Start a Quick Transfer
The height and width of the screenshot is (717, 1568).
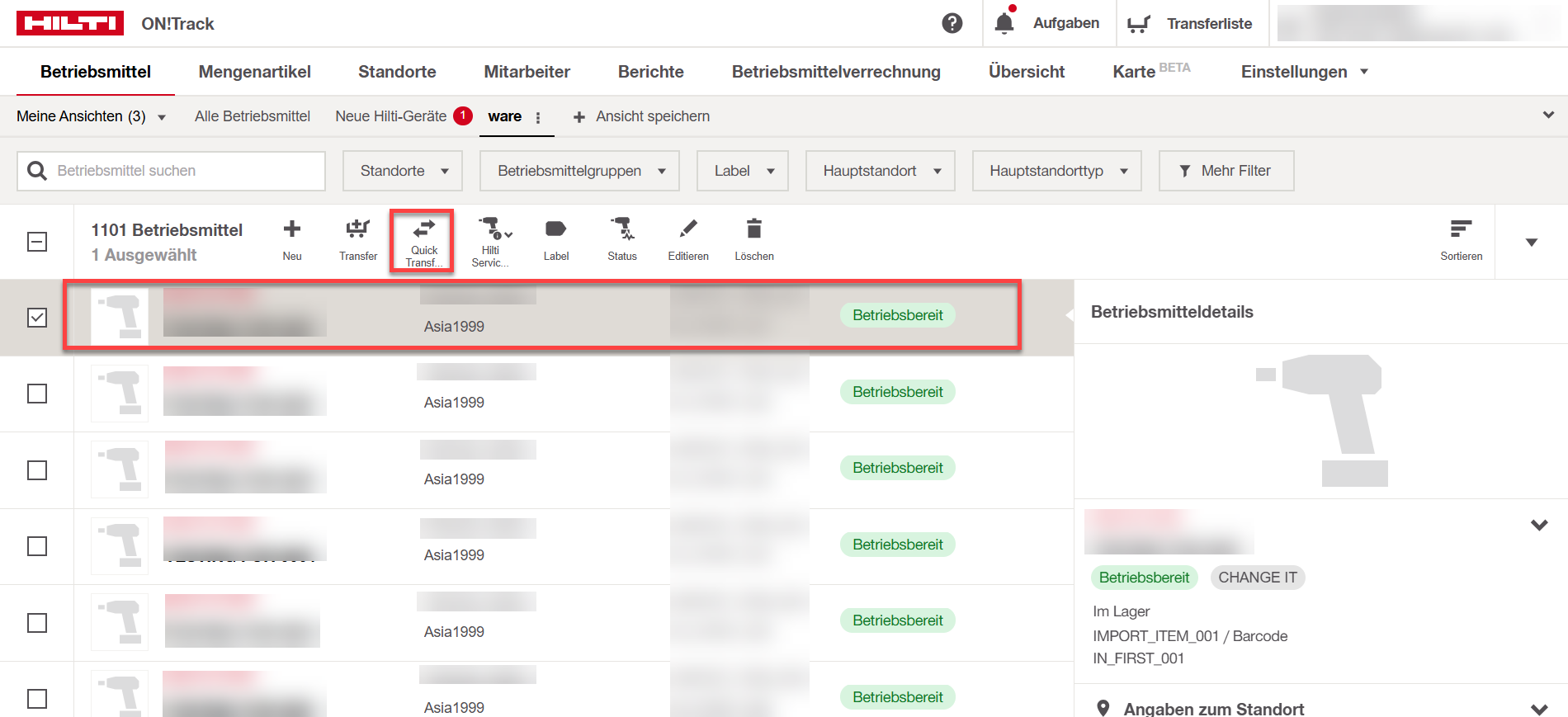(x=424, y=242)
